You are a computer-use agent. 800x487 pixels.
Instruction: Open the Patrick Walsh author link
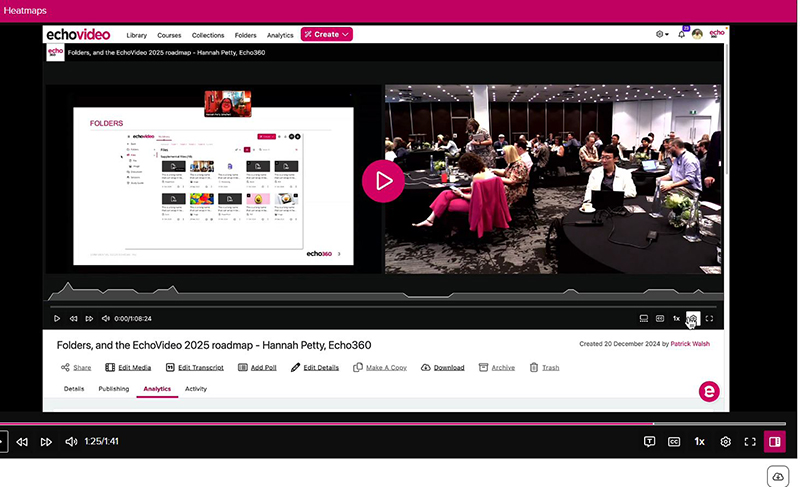[690, 344]
